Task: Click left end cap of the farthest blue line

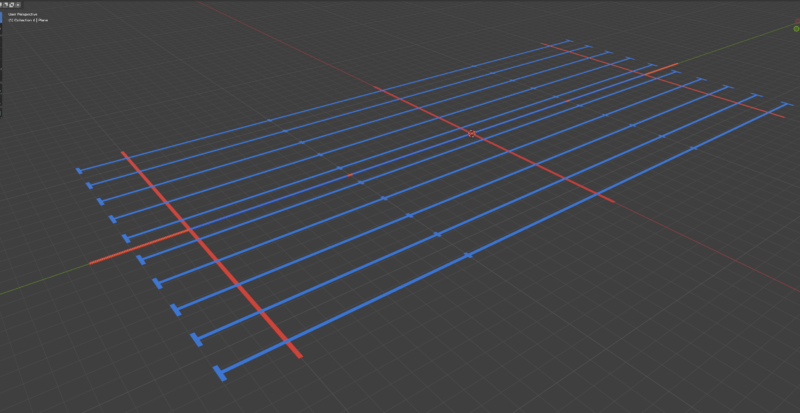Action: (x=79, y=171)
